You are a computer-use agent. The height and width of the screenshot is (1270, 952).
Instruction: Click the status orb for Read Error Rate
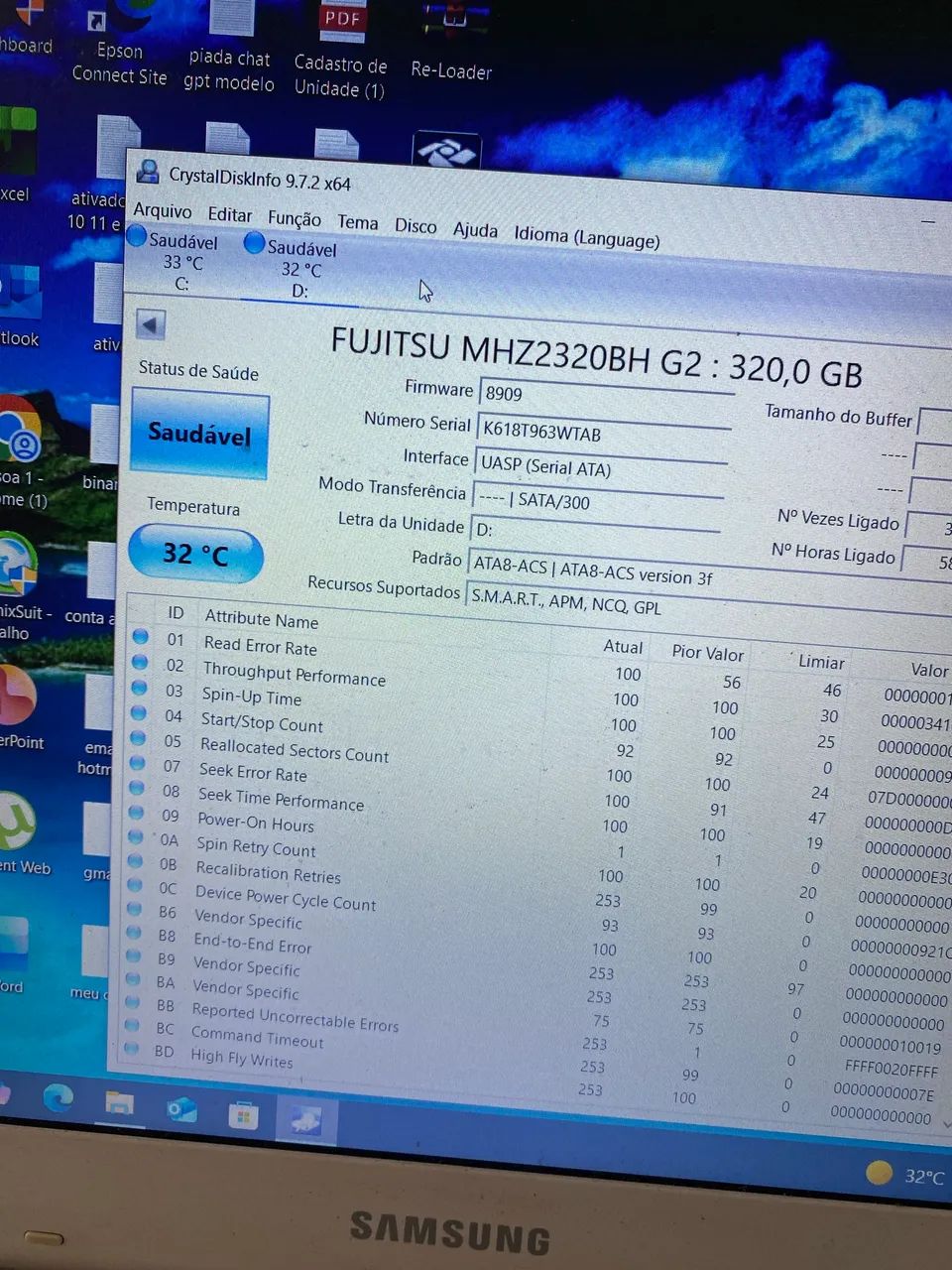pos(141,637)
